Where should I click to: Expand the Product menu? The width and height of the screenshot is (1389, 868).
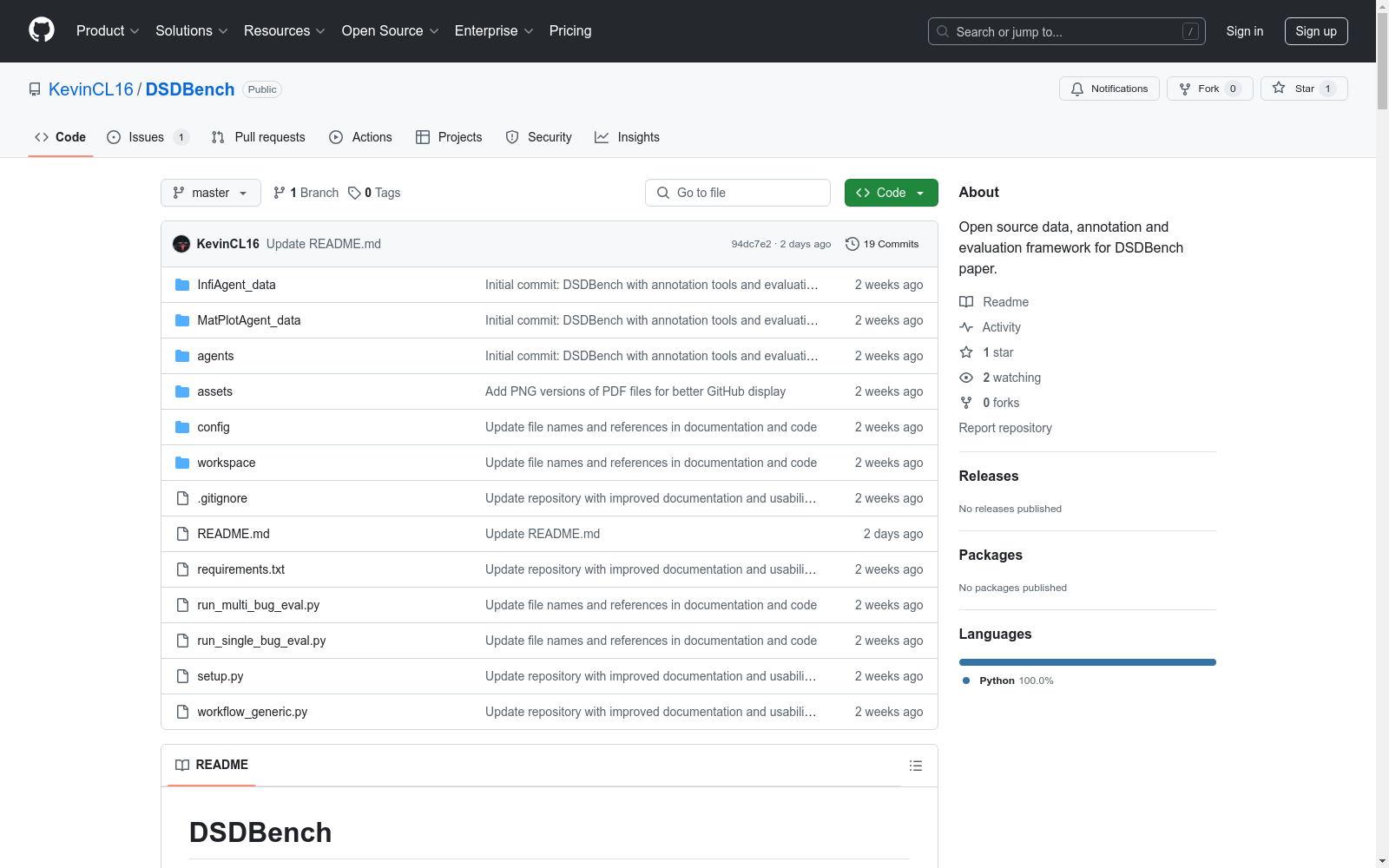pyautogui.click(x=108, y=31)
